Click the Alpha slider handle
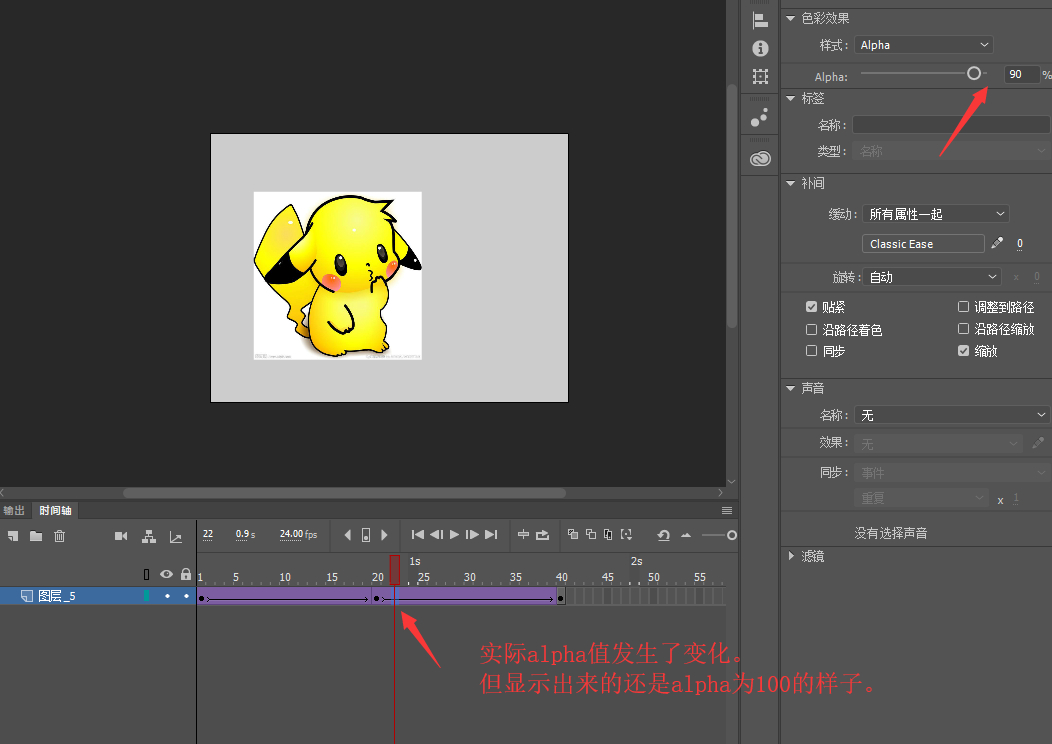This screenshot has height=744, width=1052. 974,74
